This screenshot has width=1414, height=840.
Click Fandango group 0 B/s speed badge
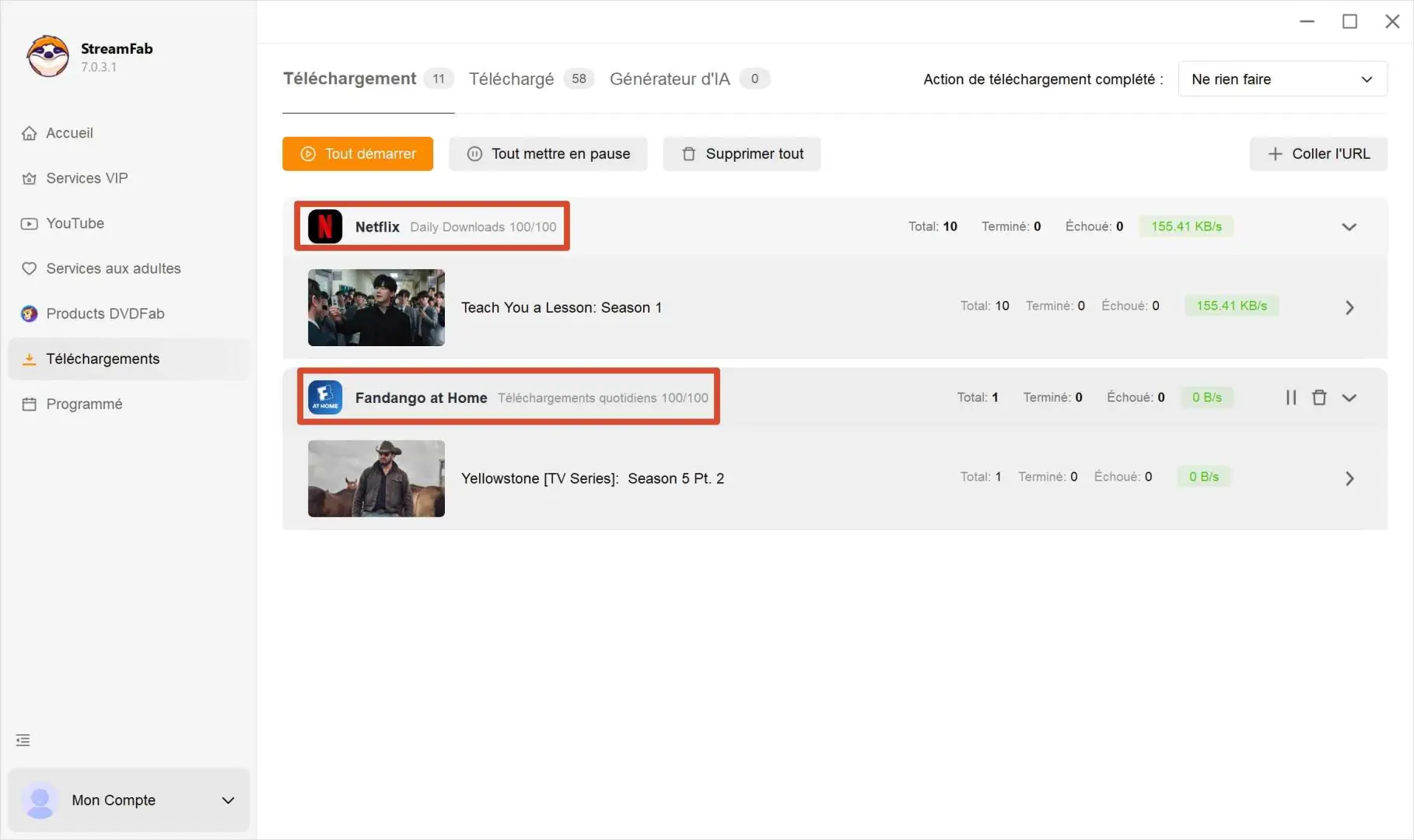click(1207, 397)
